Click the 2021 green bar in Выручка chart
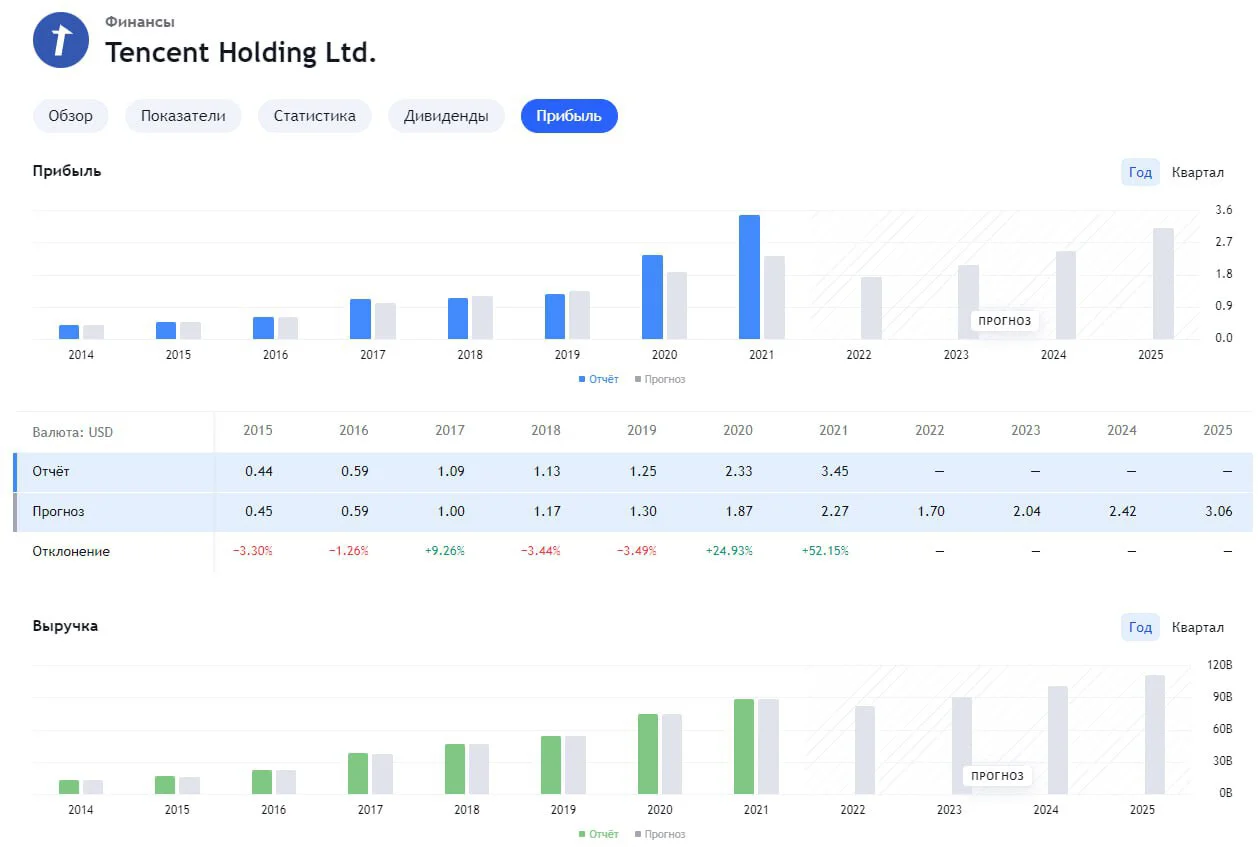1258x847 pixels. pyautogui.click(x=744, y=747)
